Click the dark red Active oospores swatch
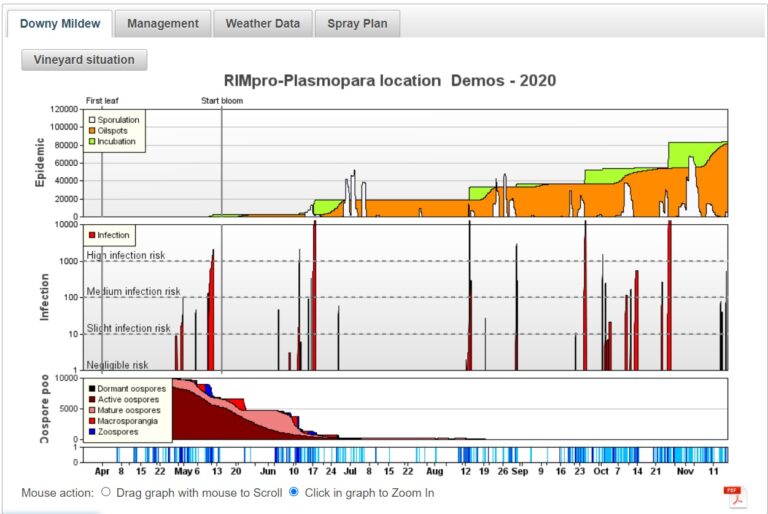Screen dimensions: 768x514 92,399
